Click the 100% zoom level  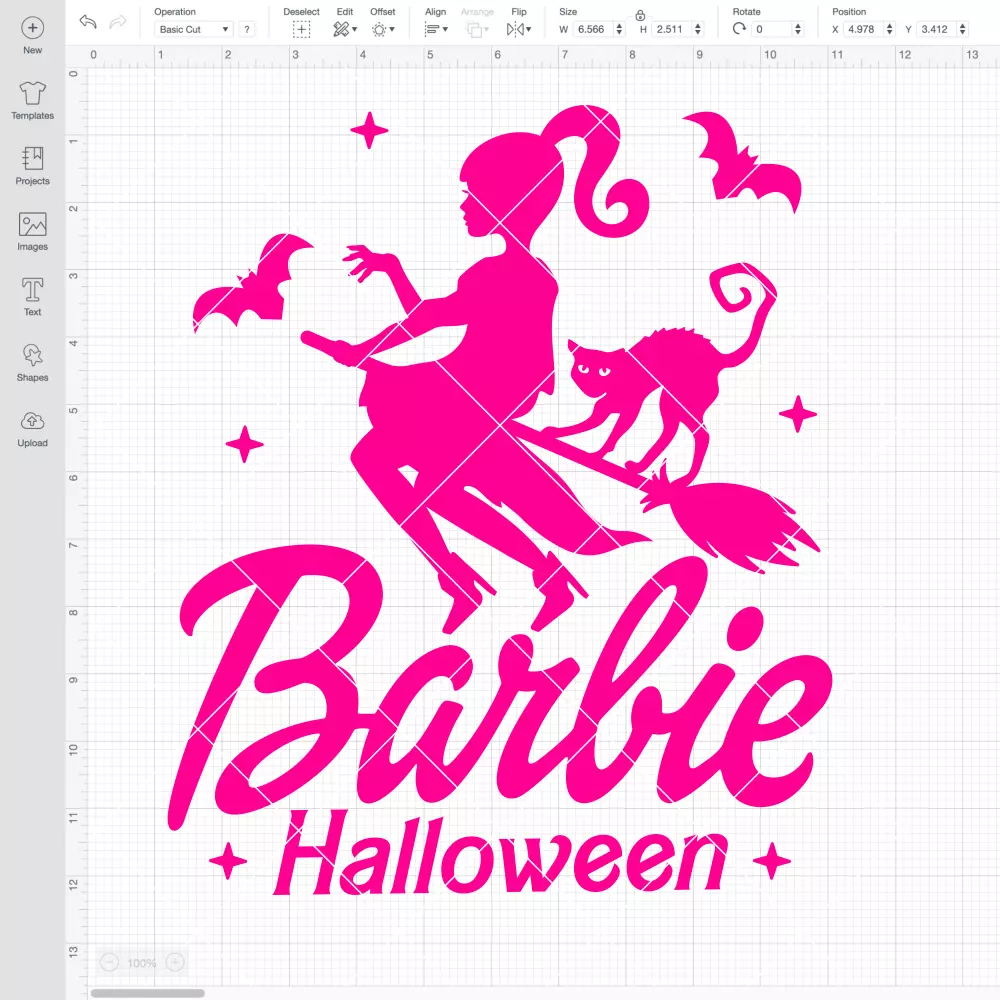(142, 963)
